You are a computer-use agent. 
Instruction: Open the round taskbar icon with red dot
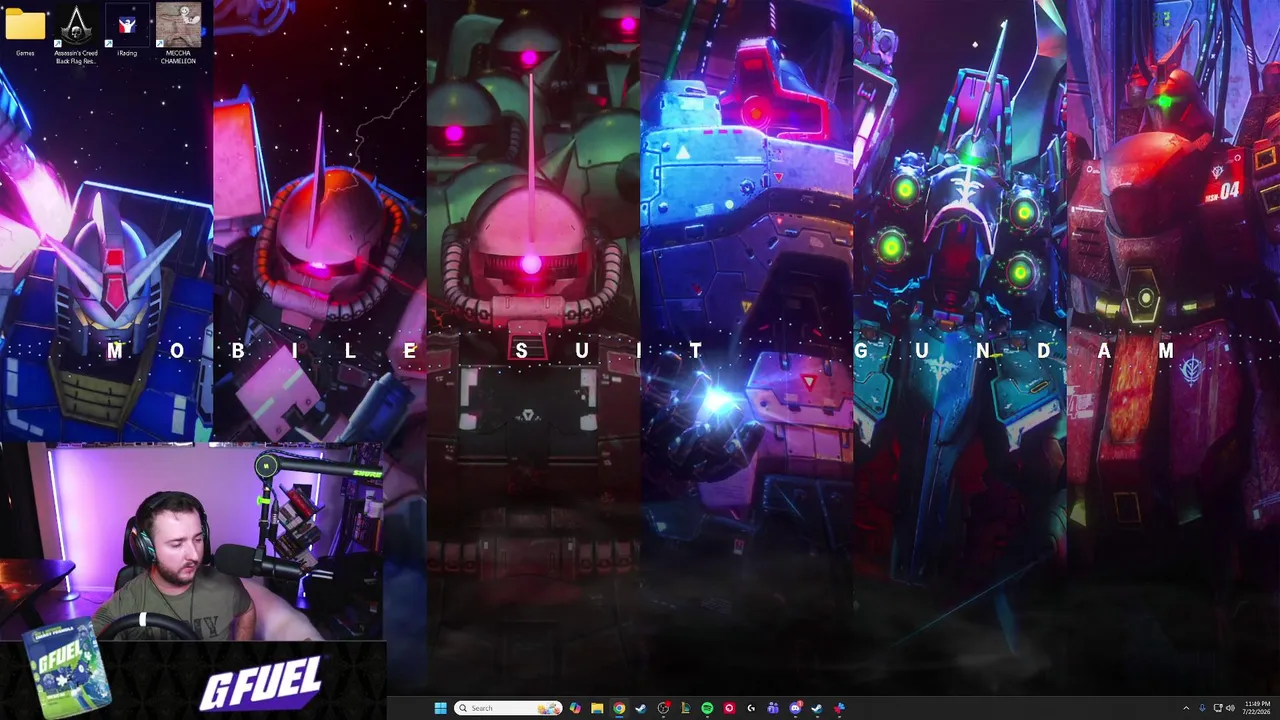point(663,708)
